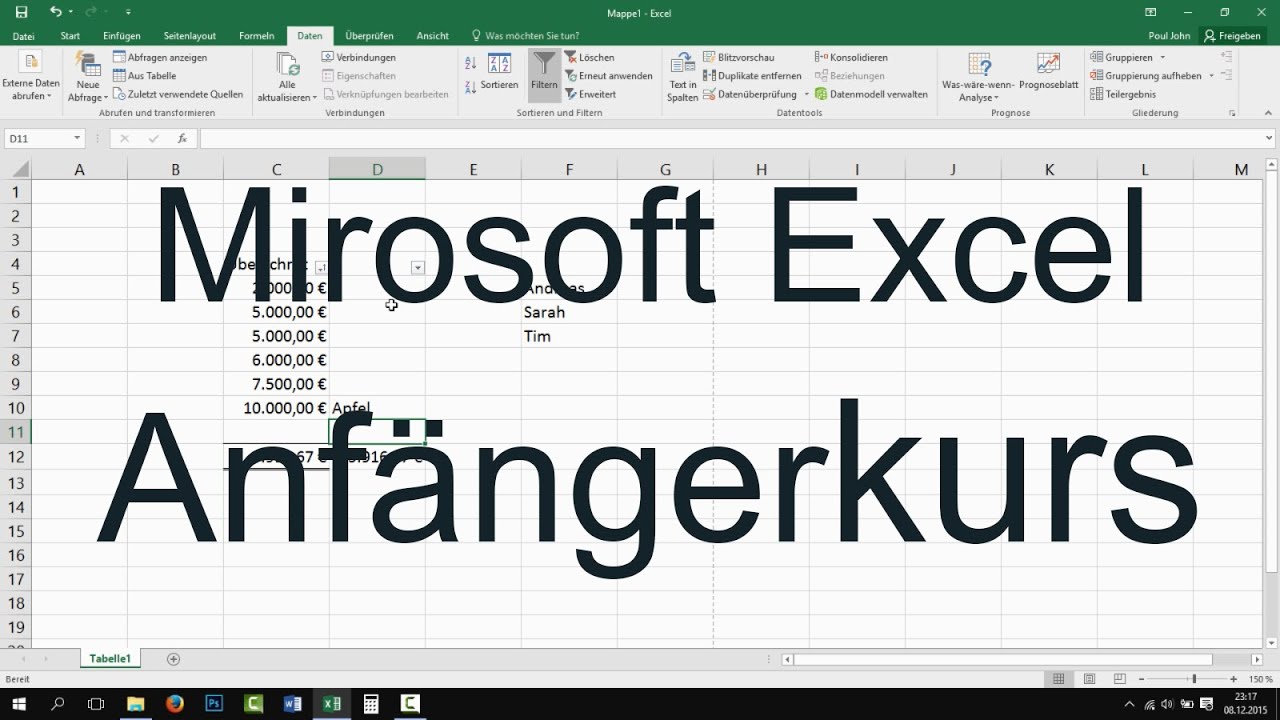Open Photoshop from taskbar
The height and width of the screenshot is (720, 1280).
tap(214, 704)
